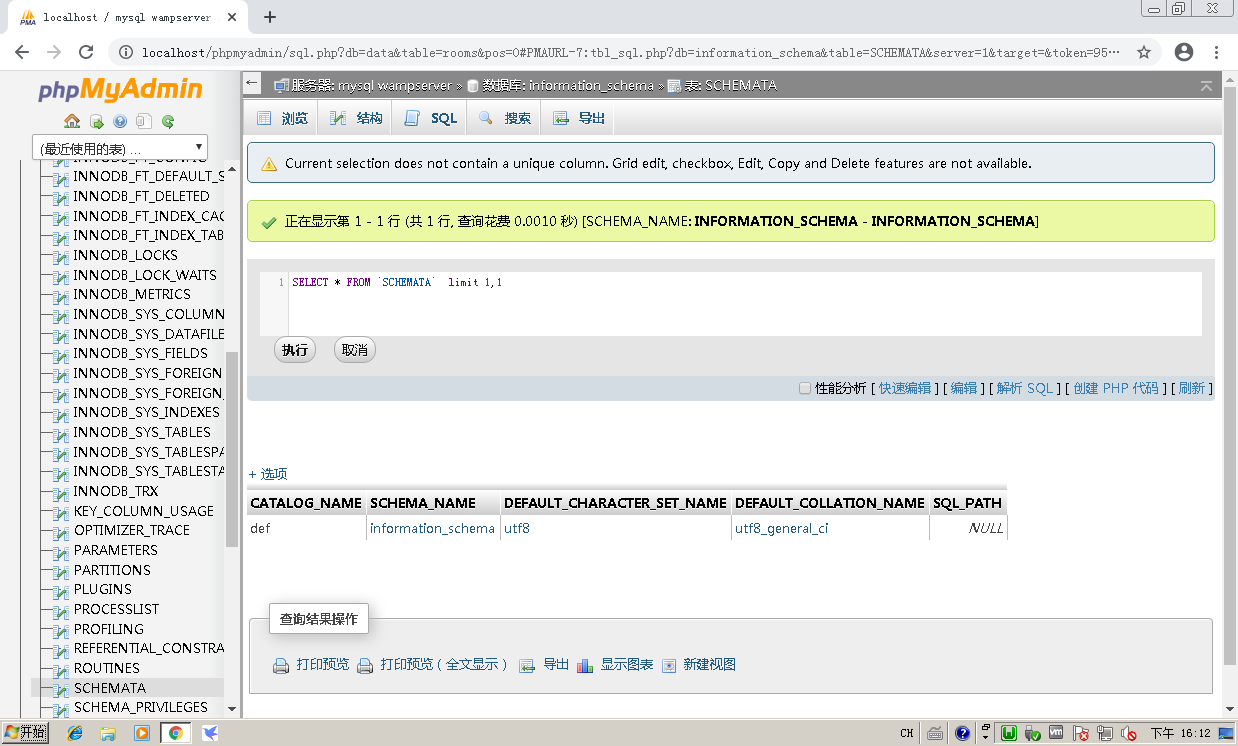The image size is (1238, 746).
Task: Expand the 选项 options link
Action: [268, 474]
